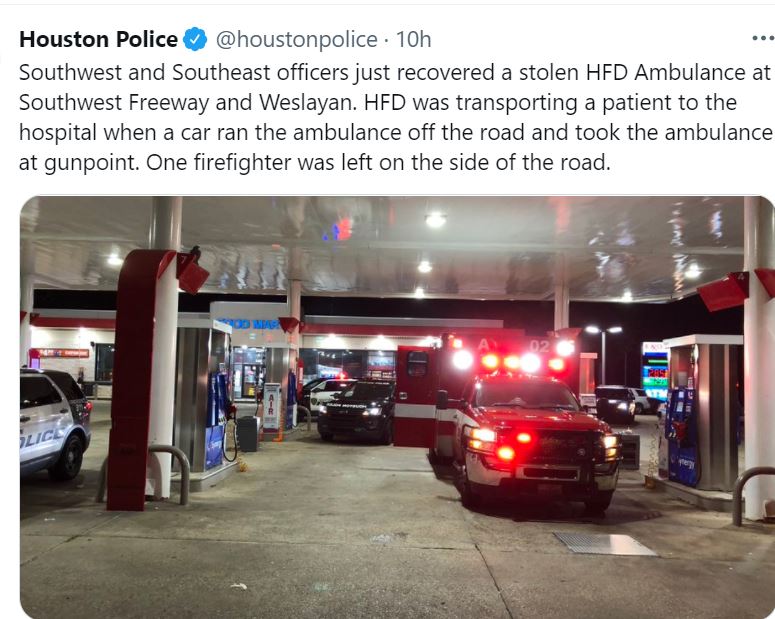The height and width of the screenshot is (619, 775).
Task: Open the 10h tweet timestamp
Action: (414, 39)
